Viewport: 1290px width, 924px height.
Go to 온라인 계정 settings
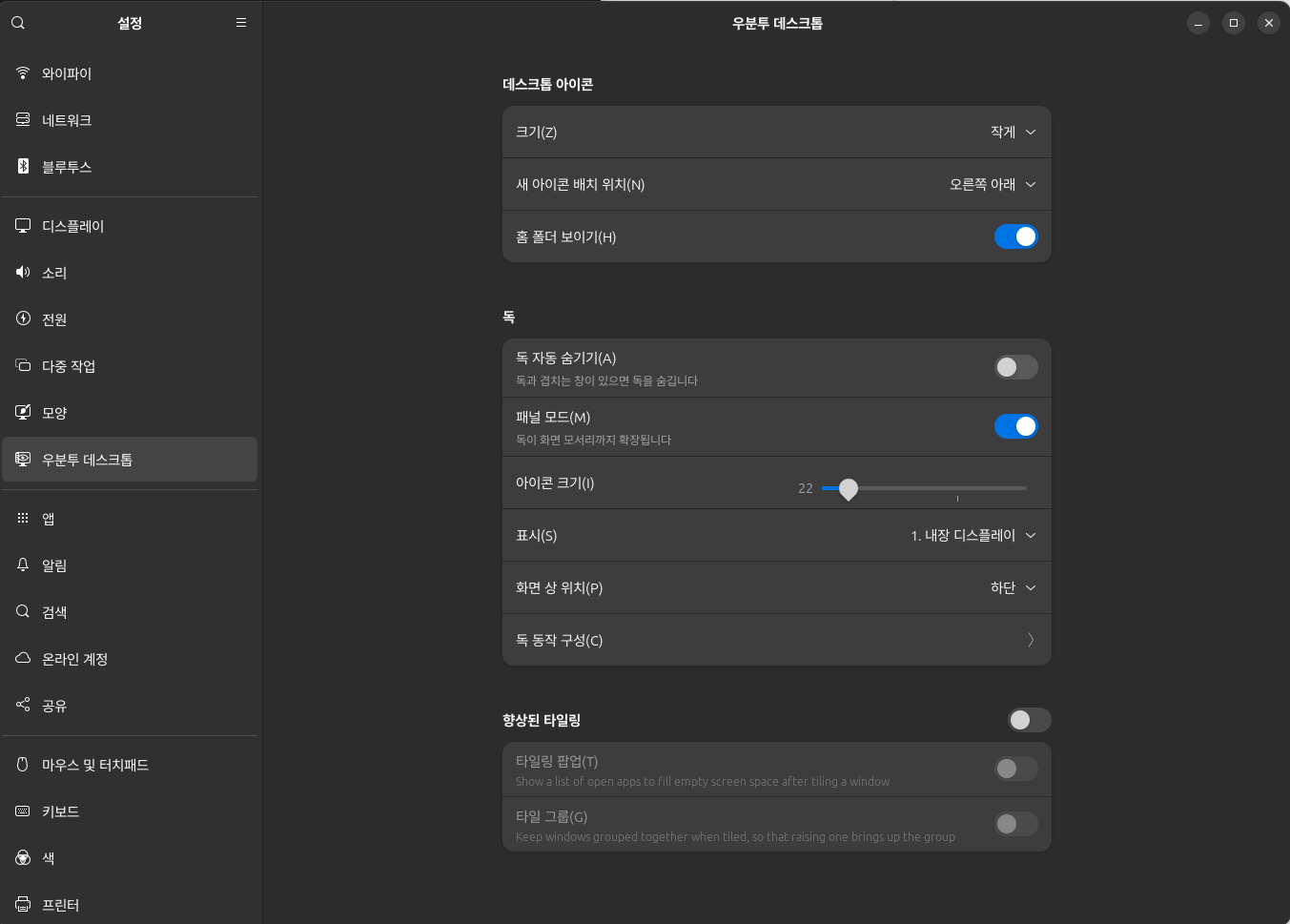tap(130, 659)
